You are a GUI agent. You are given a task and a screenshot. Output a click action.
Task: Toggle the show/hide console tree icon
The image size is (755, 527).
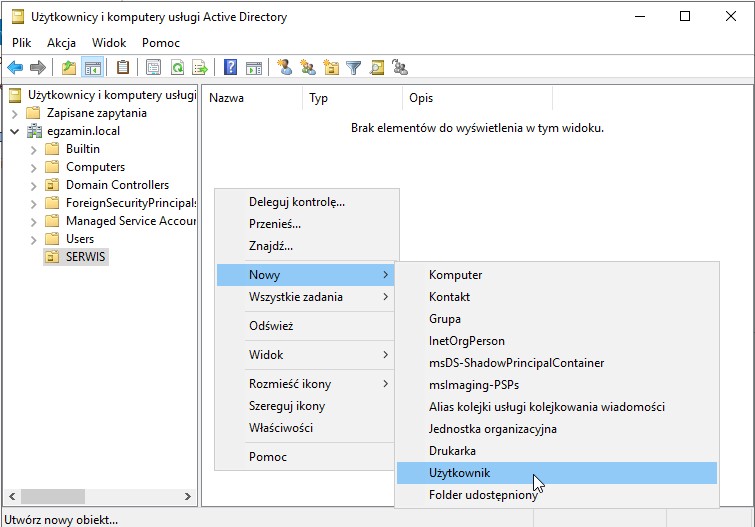pyautogui.click(x=92, y=68)
